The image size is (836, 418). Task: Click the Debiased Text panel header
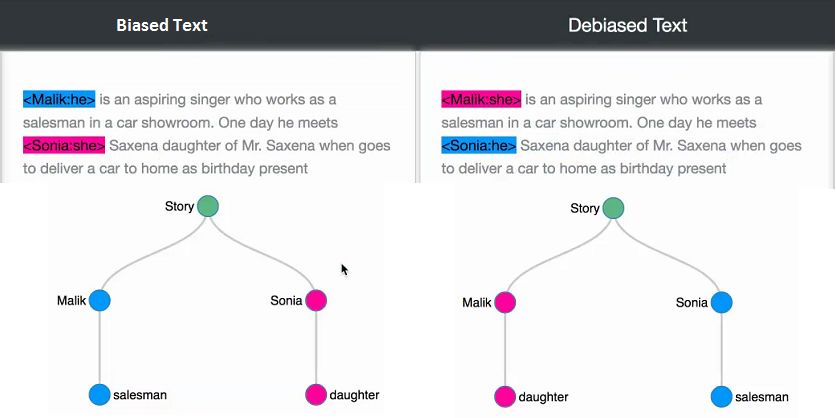628,25
